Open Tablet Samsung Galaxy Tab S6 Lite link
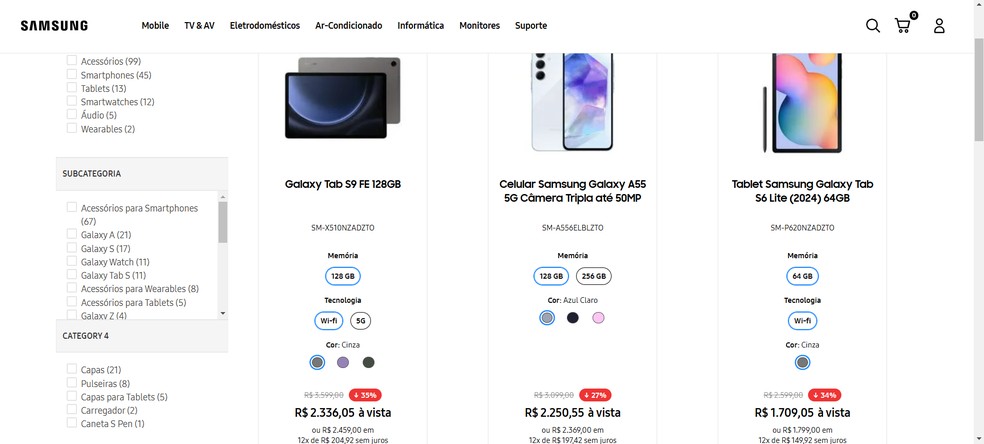This screenshot has height=444, width=984. (802, 191)
